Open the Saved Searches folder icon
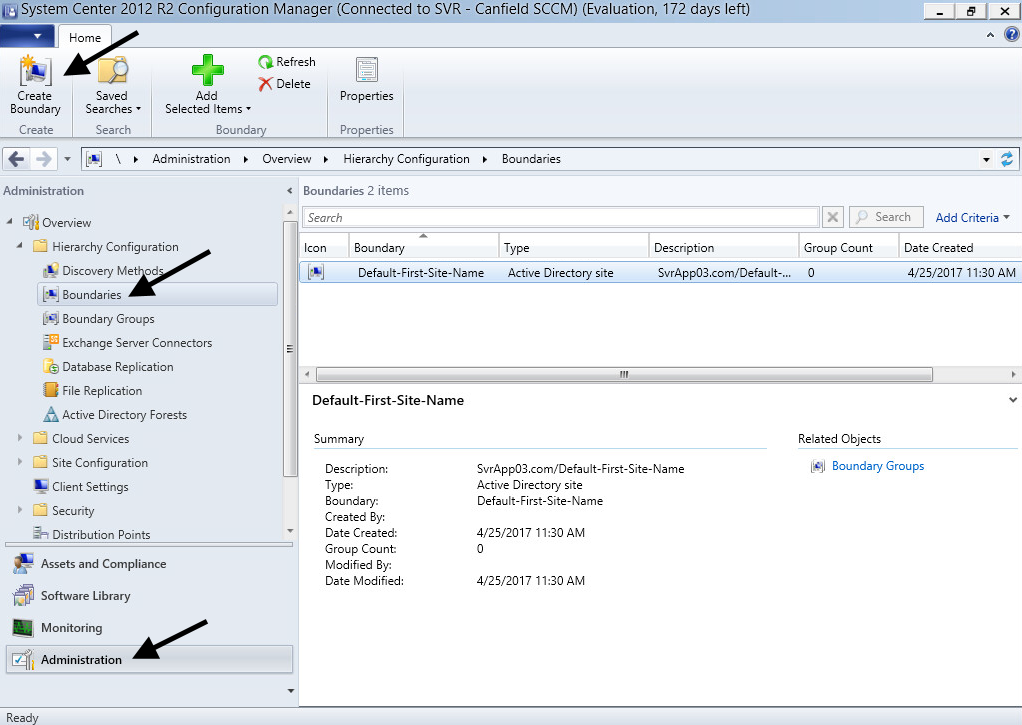 click(x=113, y=70)
